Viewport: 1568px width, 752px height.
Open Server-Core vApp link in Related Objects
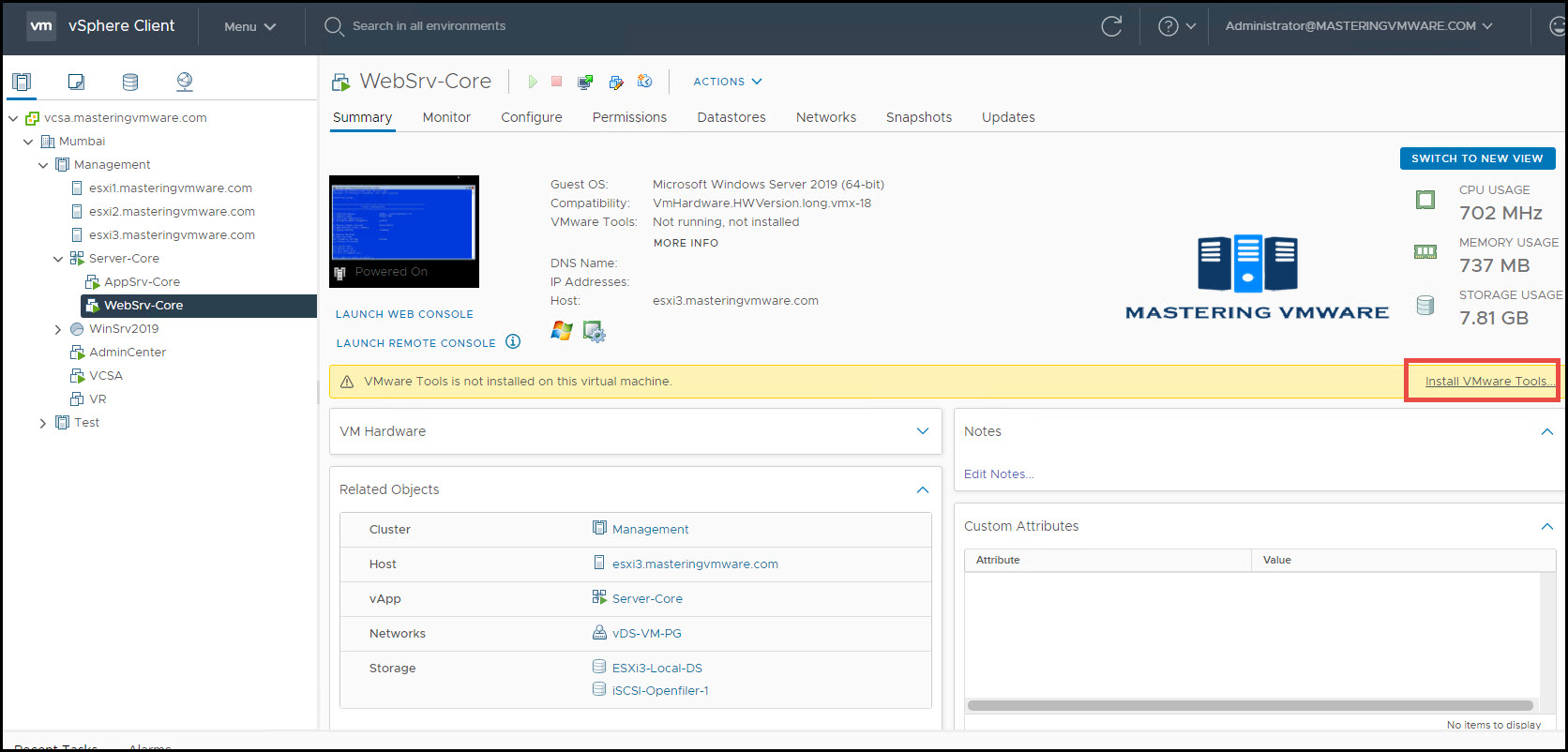pos(647,599)
